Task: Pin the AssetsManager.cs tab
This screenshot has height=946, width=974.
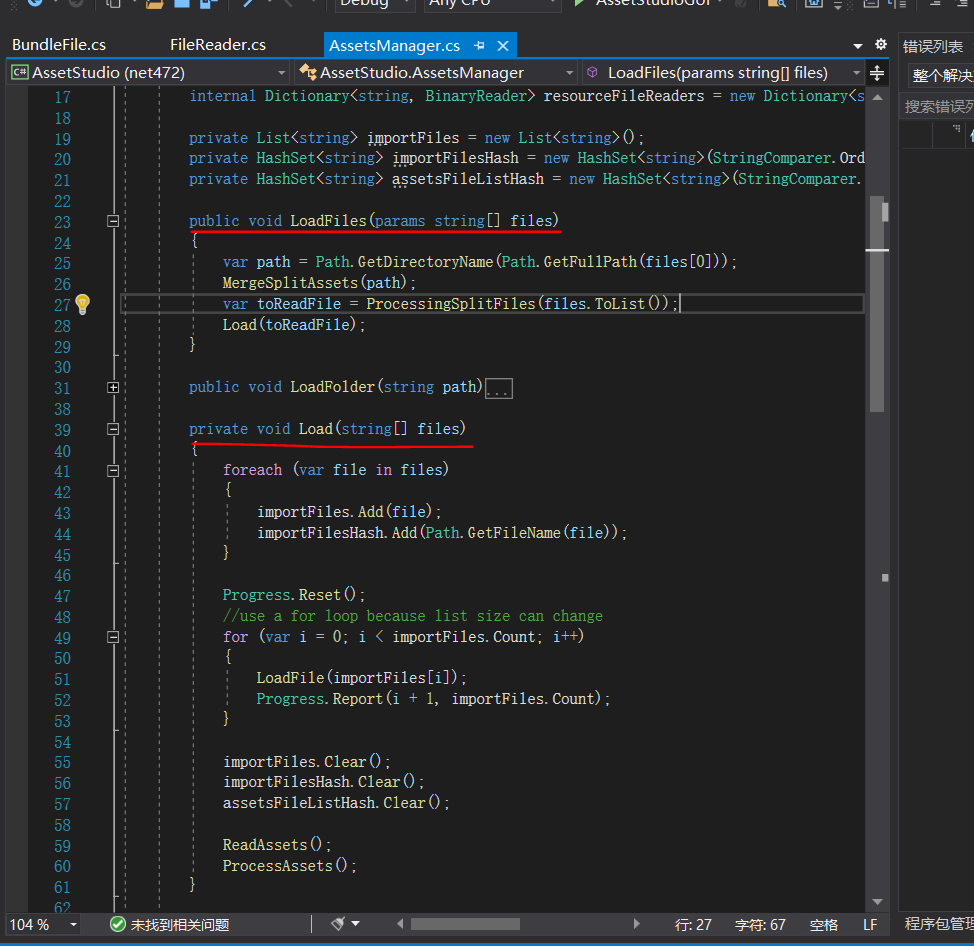Action: [480, 46]
